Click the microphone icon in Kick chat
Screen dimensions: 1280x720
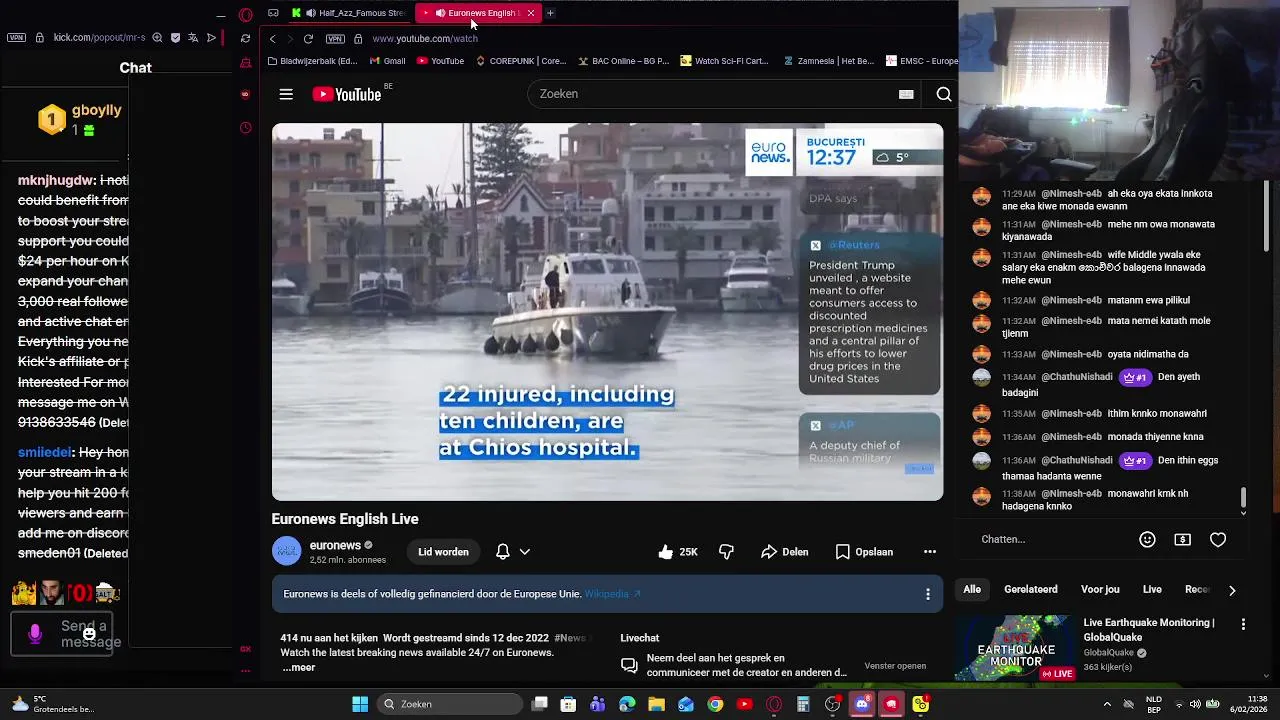35,634
